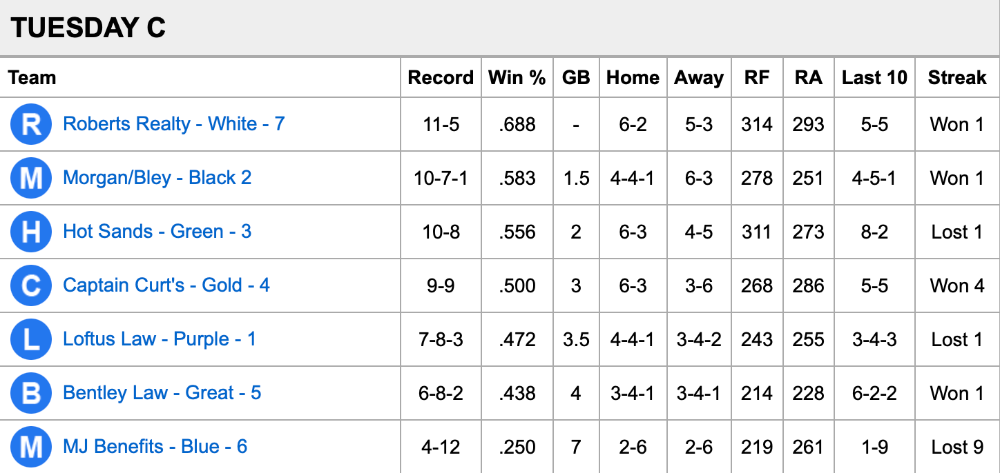Open Captain Curt's - Gold - 4 link
This screenshot has width=1000, height=473.
click(x=166, y=285)
